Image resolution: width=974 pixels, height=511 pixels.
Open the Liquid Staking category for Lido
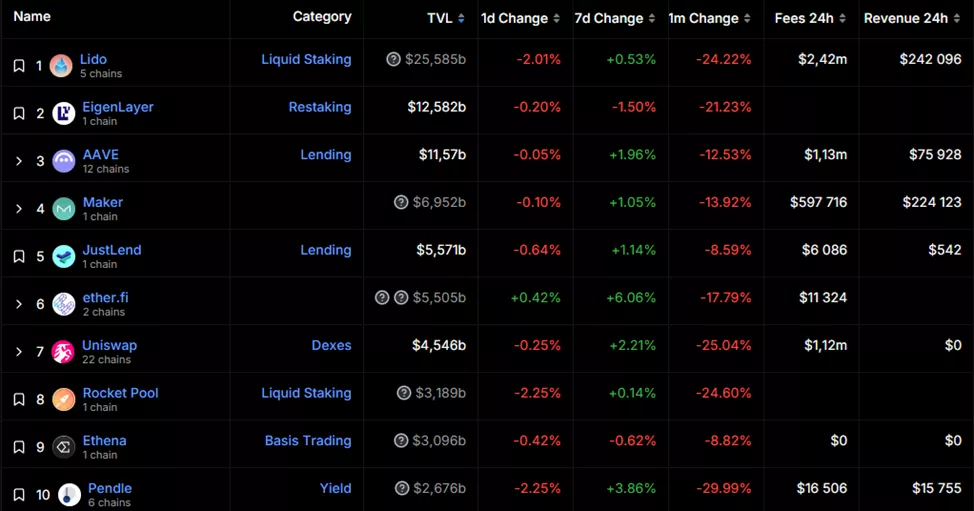[x=306, y=60]
